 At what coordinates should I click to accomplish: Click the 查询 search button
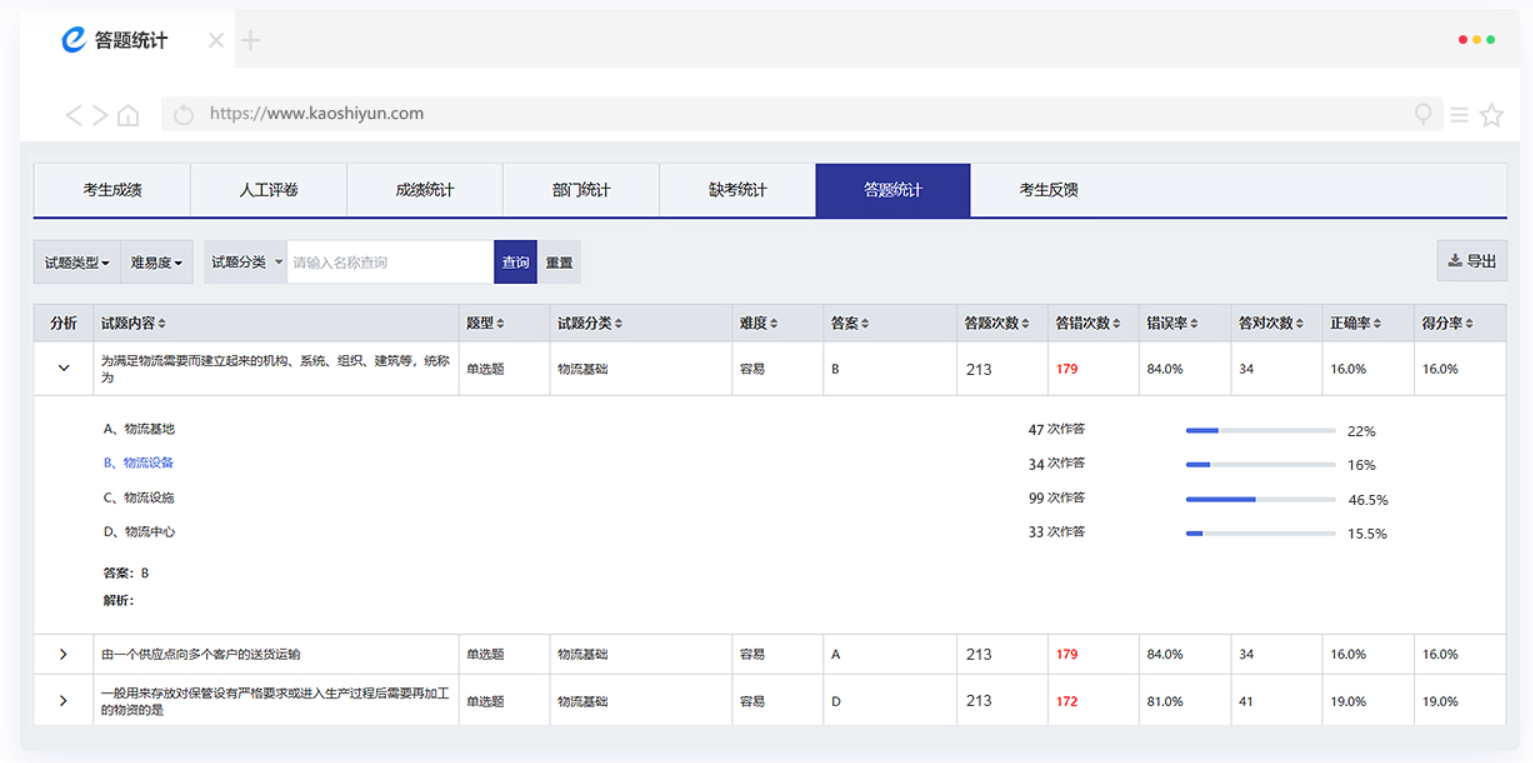515,262
